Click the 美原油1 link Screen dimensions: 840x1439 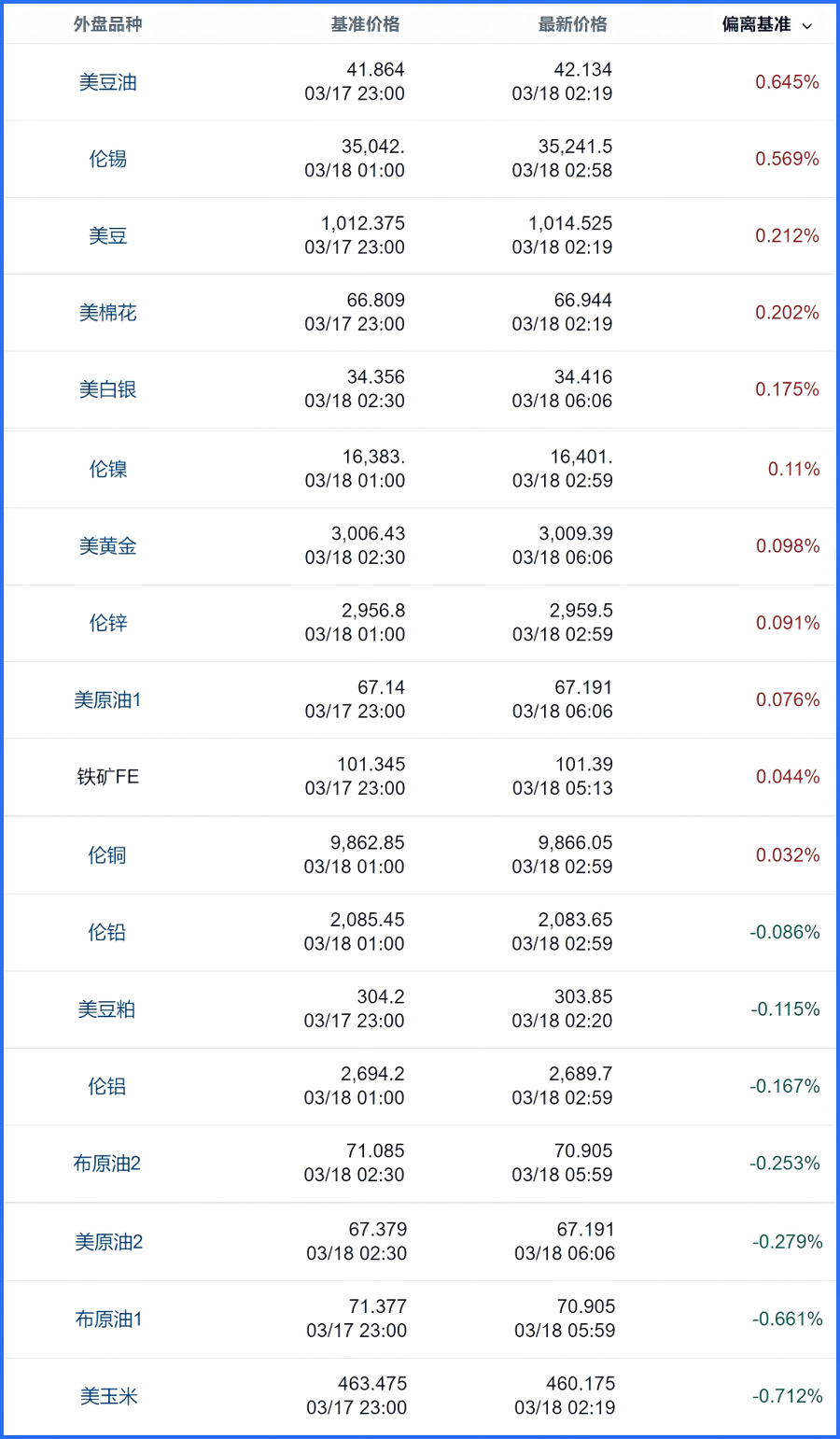pos(108,700)
